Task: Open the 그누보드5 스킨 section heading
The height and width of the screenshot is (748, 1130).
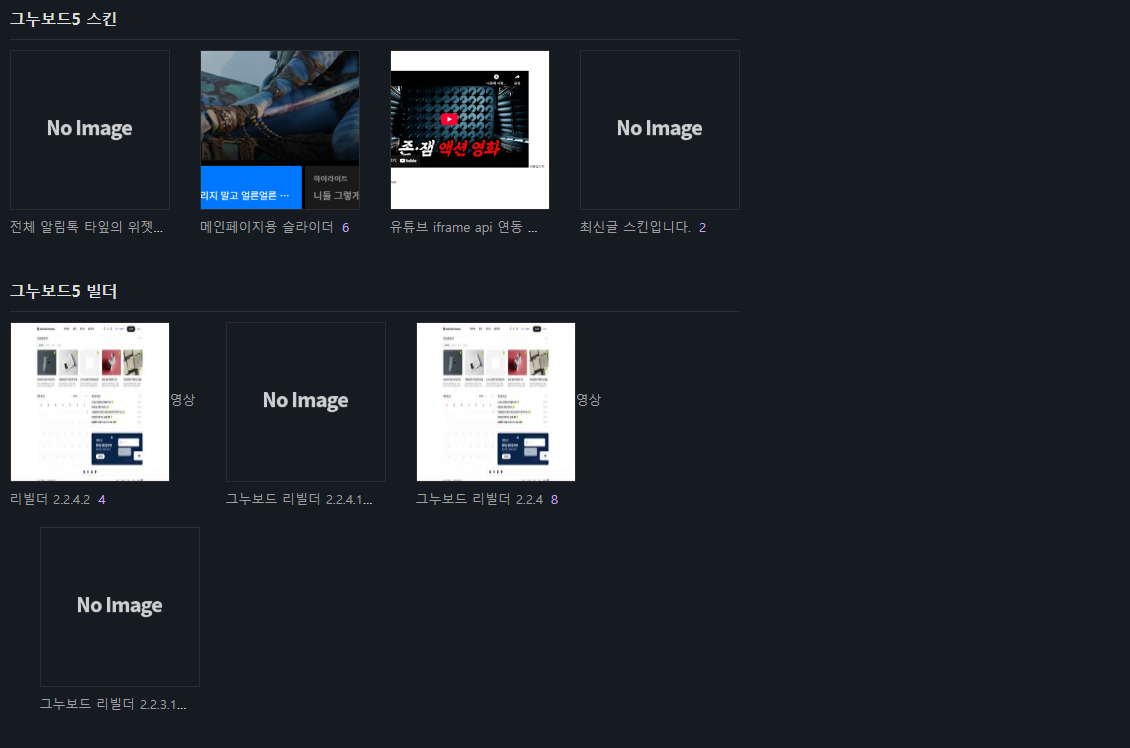Action: 63,19
